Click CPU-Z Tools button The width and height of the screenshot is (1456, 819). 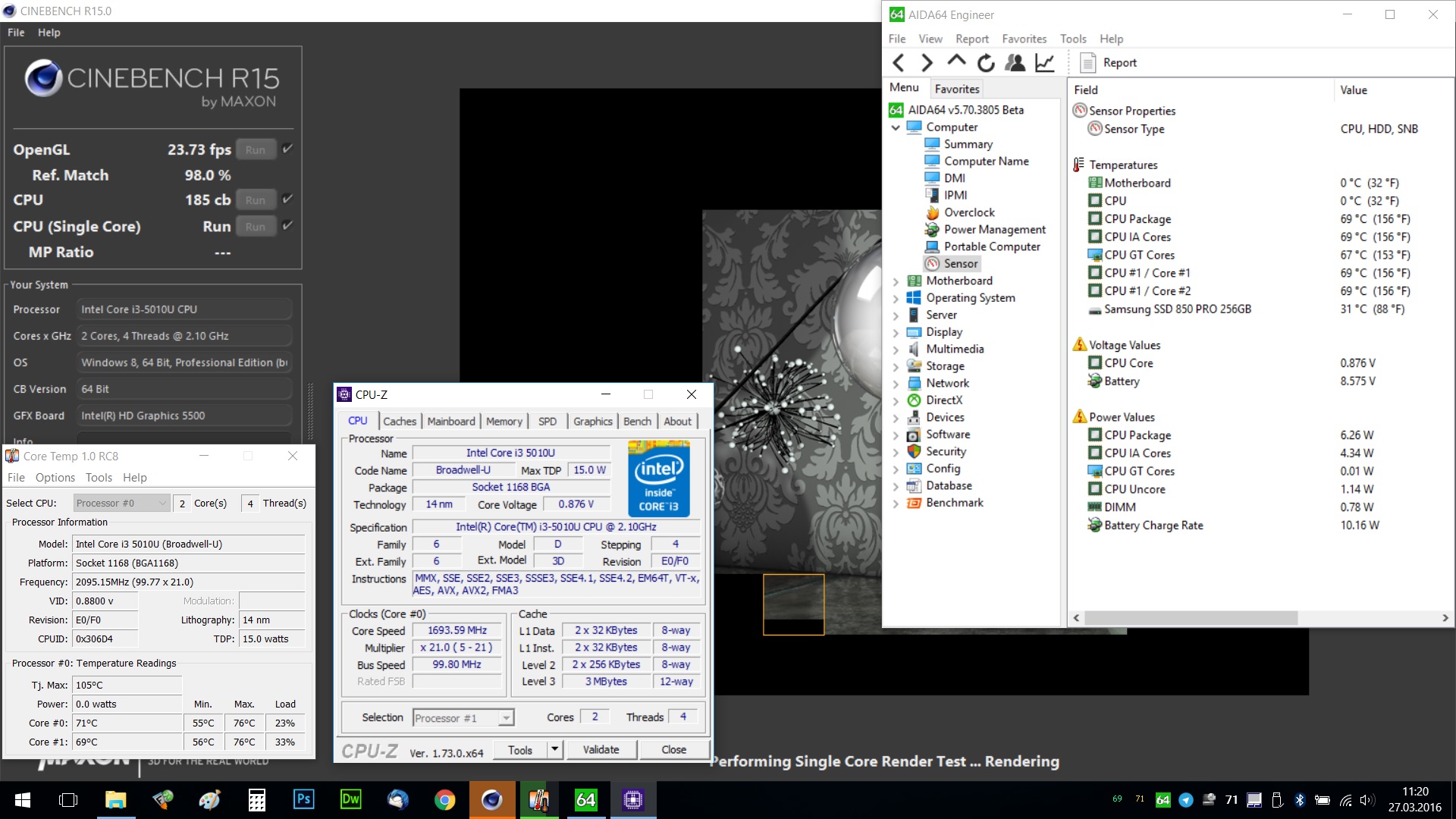click(x=520, y=750)
